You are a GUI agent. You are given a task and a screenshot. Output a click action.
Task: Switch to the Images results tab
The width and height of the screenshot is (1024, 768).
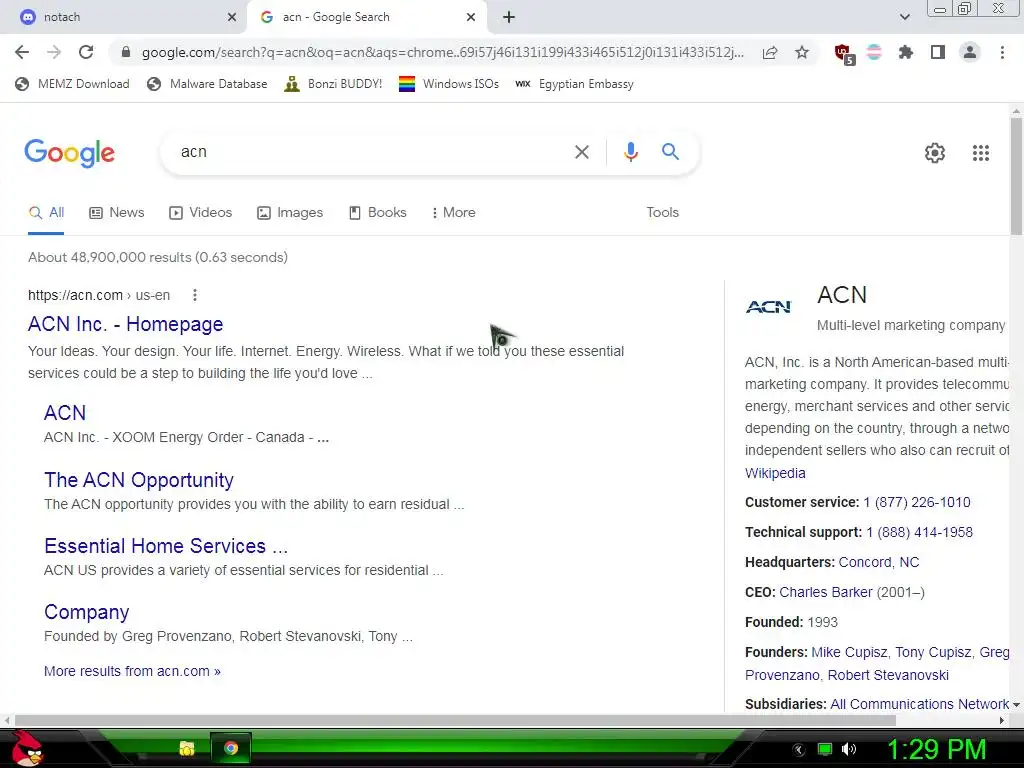tap(290, 213)
